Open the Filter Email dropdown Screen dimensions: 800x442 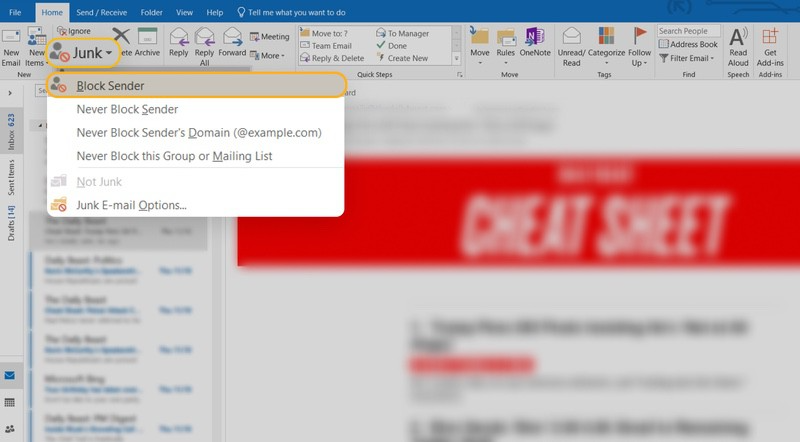tap(687, 58)
